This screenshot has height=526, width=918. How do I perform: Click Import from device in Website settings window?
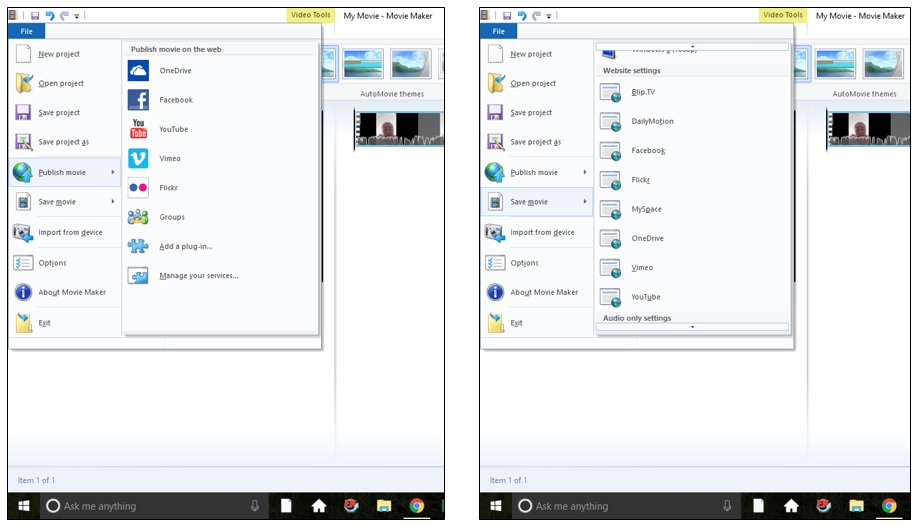[537, 233]
